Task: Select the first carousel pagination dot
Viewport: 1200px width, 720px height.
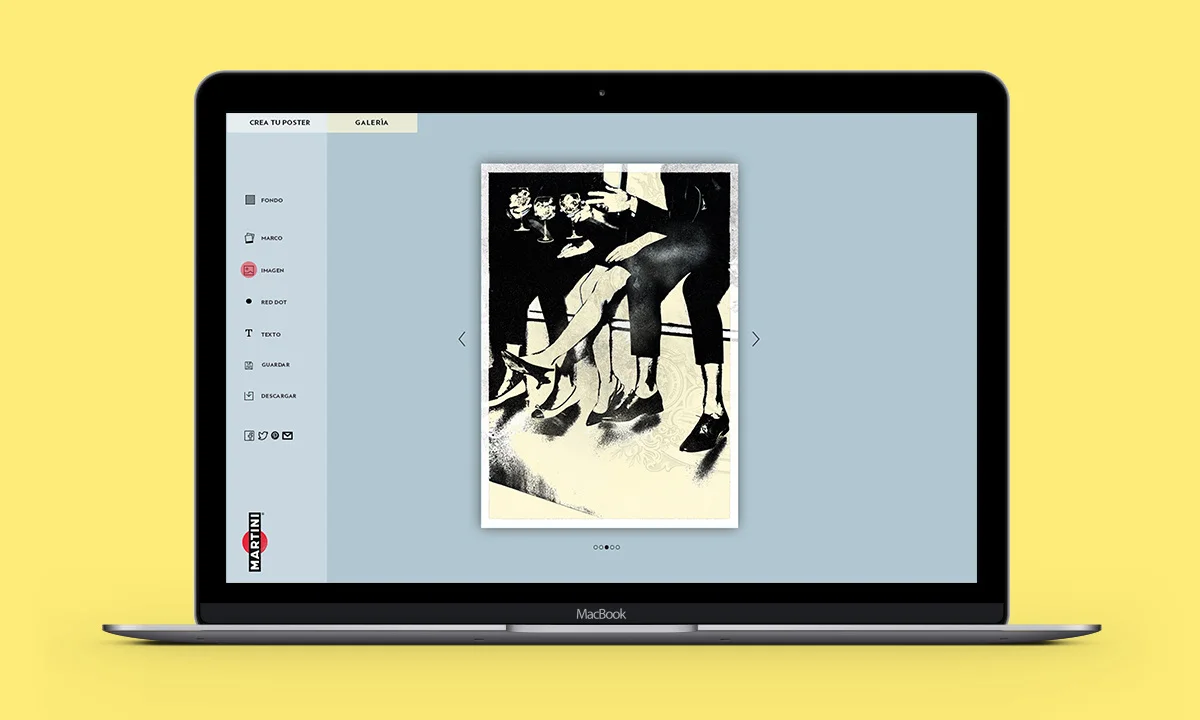Action: [596, 547]
